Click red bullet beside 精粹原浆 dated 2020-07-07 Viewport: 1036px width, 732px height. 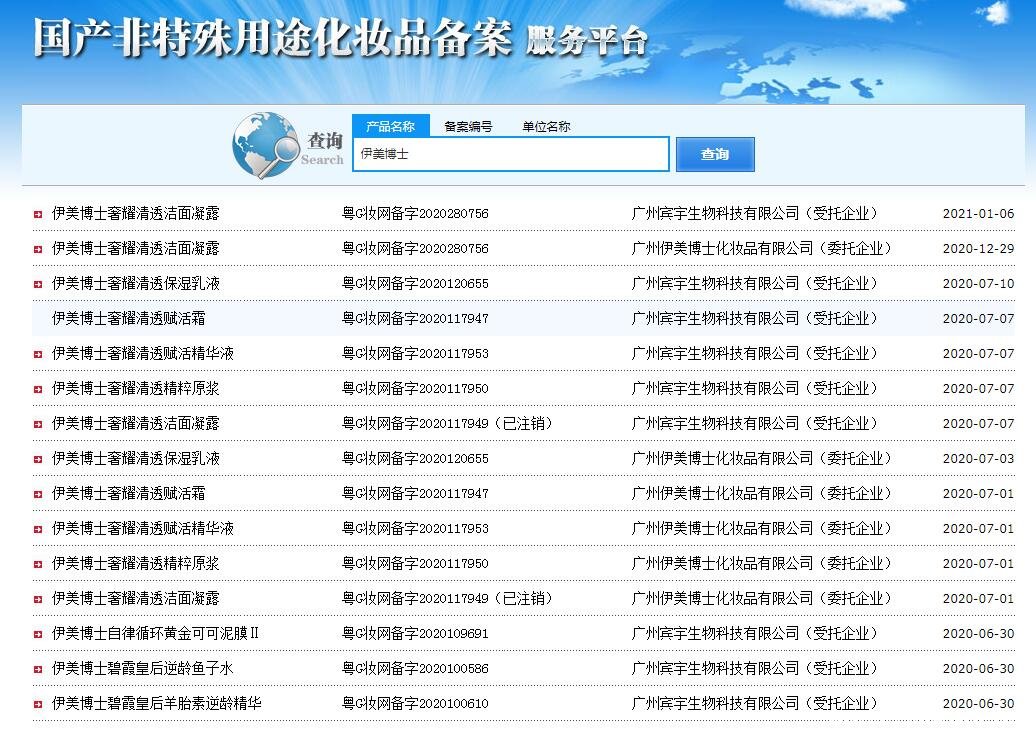pos(38,389)
